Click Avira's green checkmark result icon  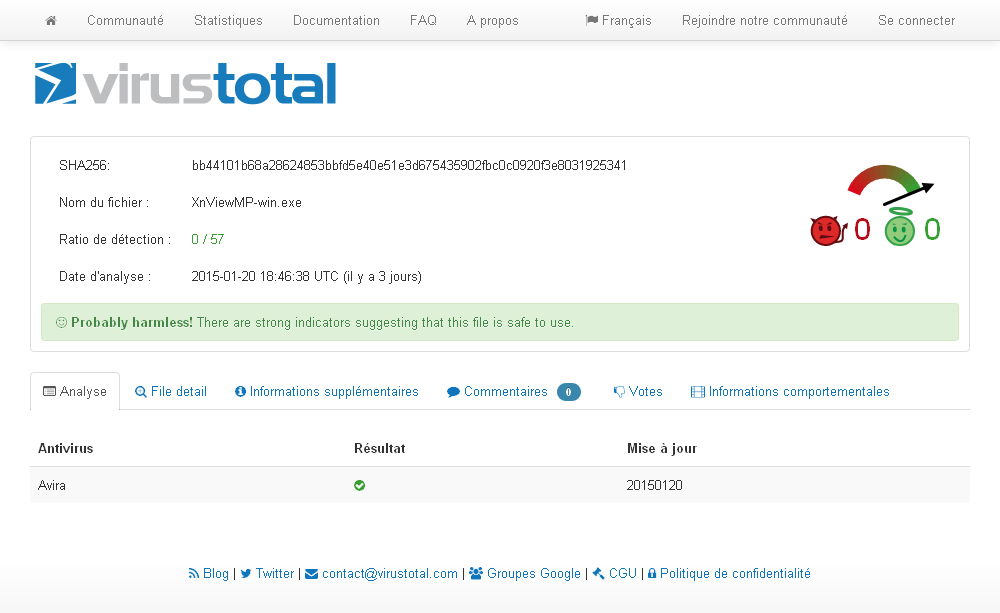tap(360, 485)
